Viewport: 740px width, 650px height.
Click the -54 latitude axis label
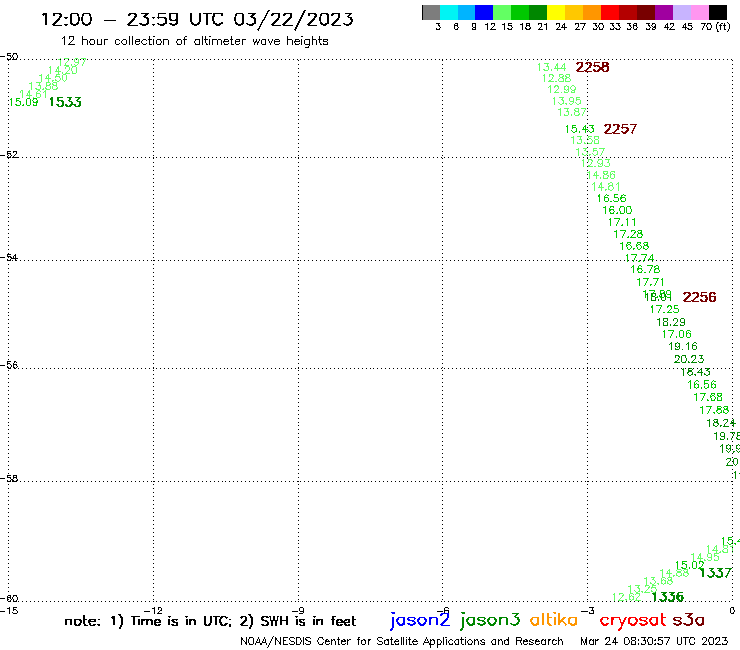tap(9, 257)
